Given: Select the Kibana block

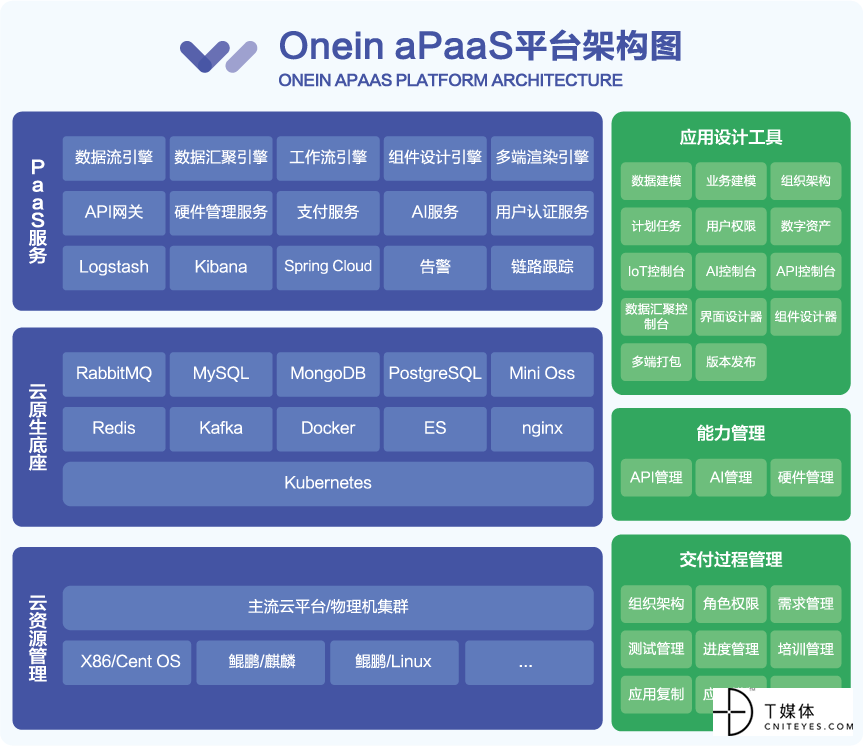Looking at the screenshot, I should (221, 268).
